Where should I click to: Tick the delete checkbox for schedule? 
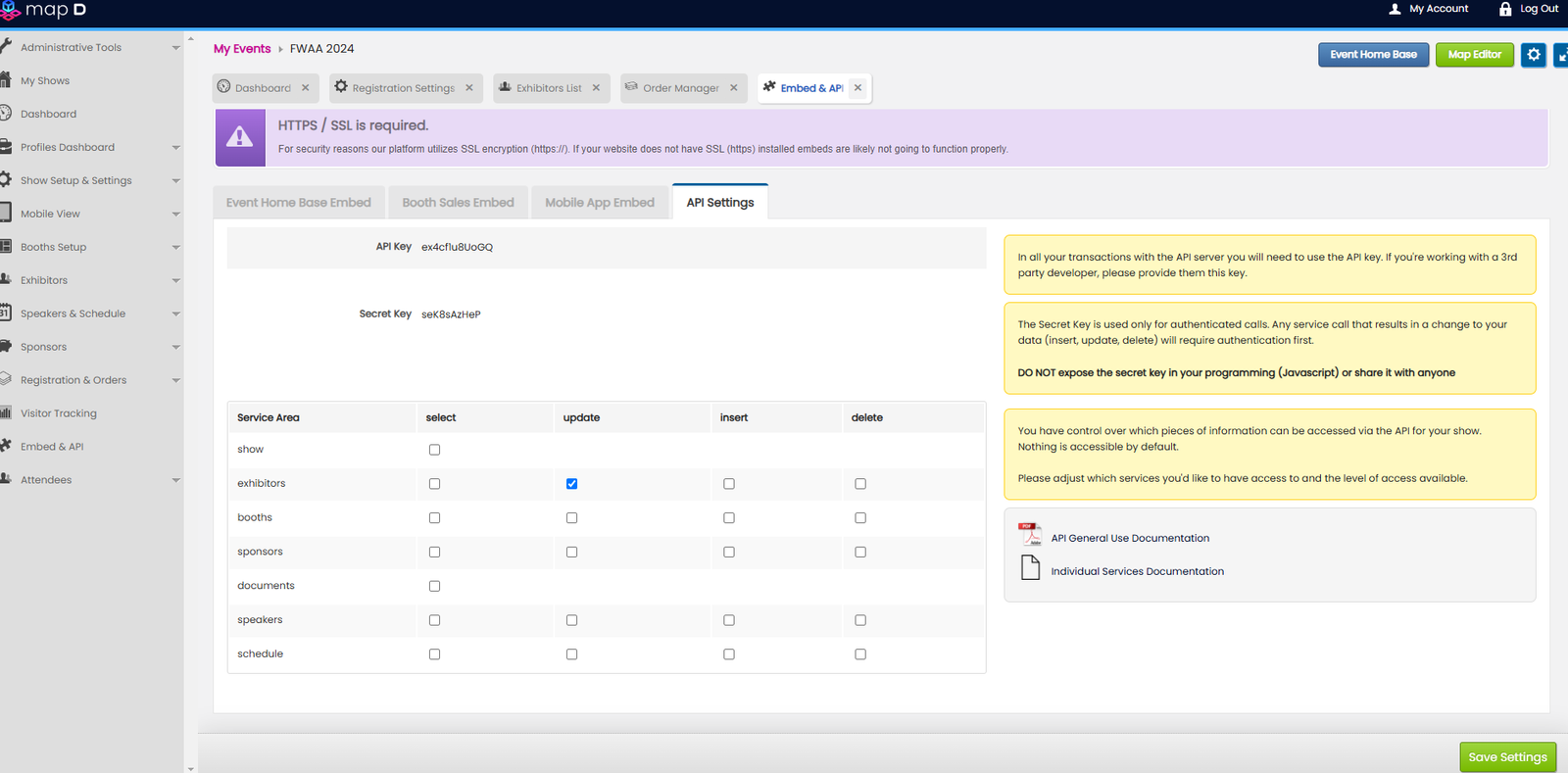tap(860, 654)
